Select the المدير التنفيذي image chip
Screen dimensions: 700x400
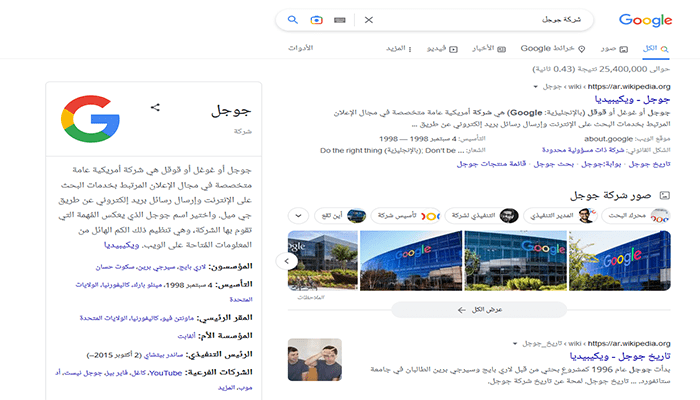pyautogui.click(x=560, y=216)
